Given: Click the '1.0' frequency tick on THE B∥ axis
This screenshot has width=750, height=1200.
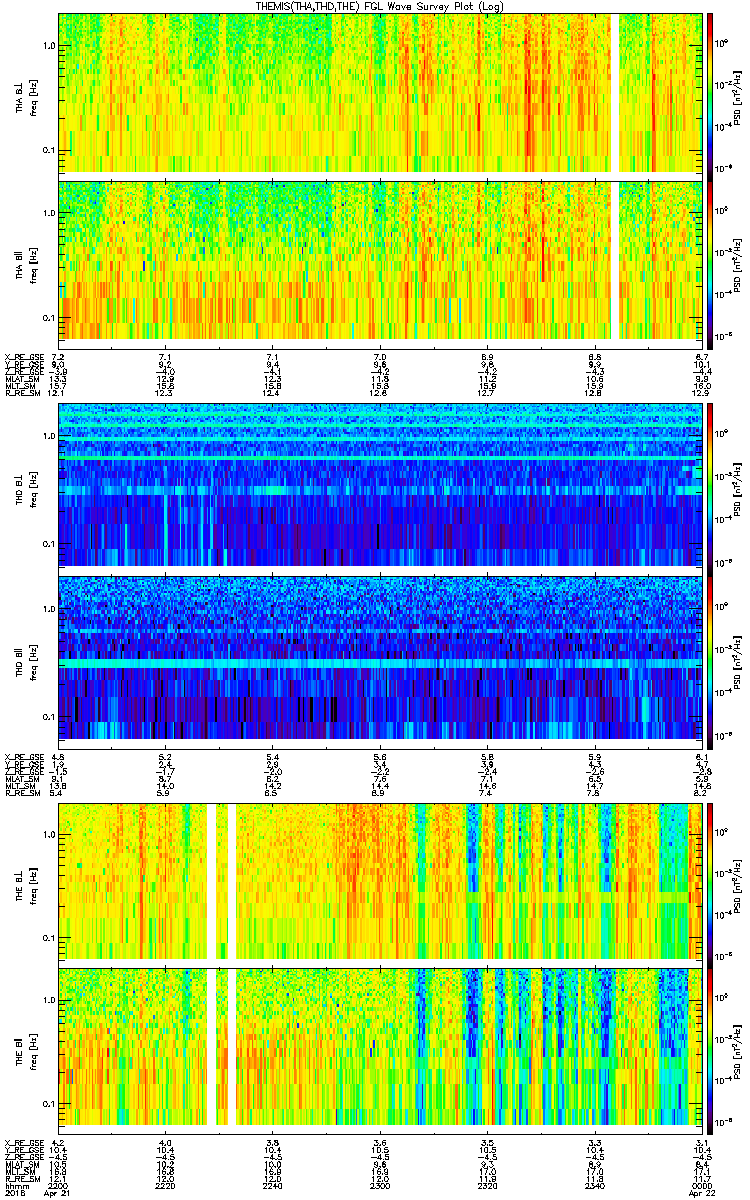Looking at the screenshot, I should (x=47, y=999).
